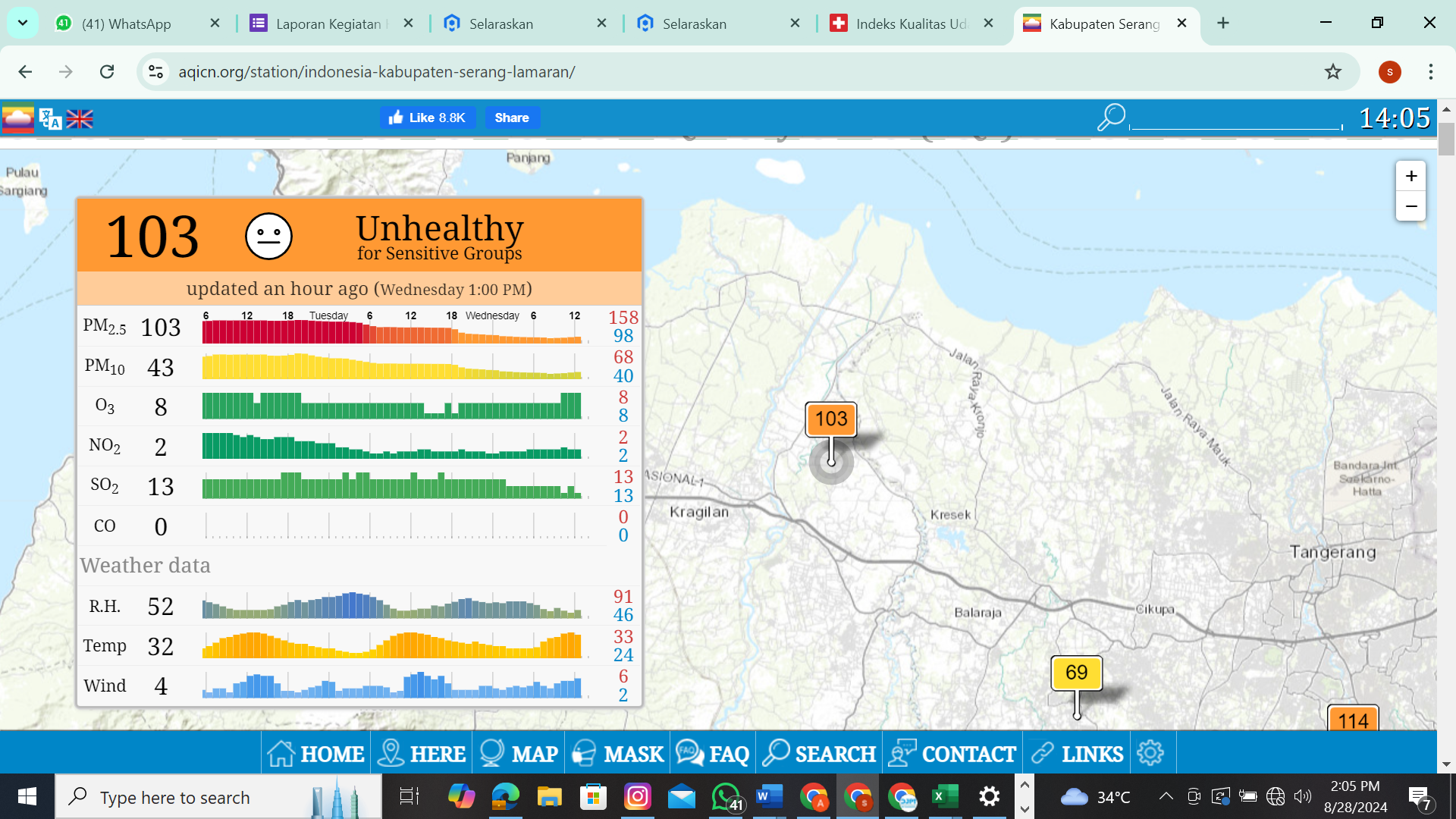Open the taskbar weather widget 34°C
Image resolution: width=1456 pixels, height=819 pixels.
click(1096, 796)
